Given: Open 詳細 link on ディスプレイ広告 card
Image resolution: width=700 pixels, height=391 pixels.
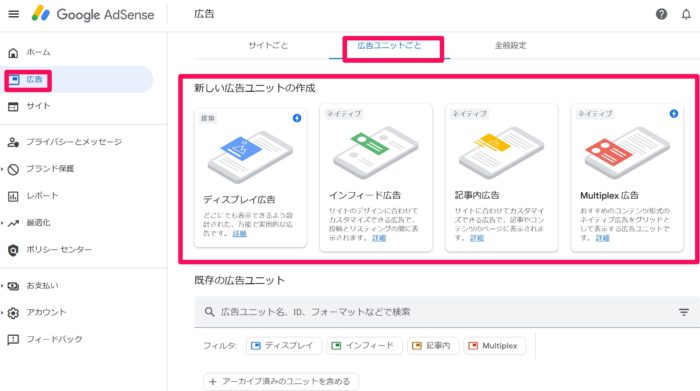Looking at the screenshot, I should pos(239,233).
